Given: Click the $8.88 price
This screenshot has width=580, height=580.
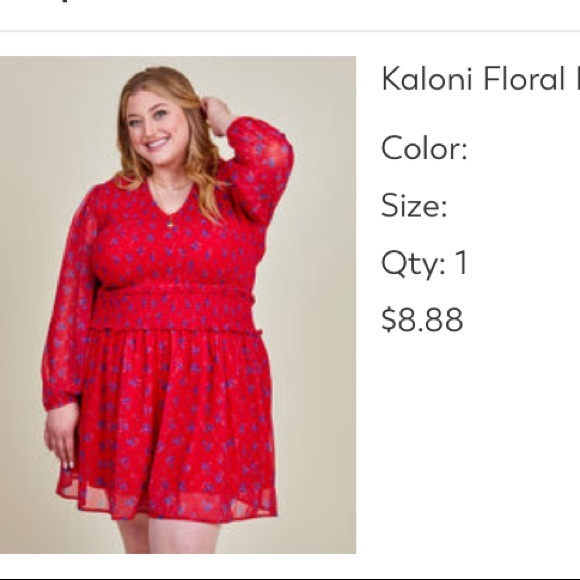Looking at the screenshot, I should pyautogui.click(x=422, y=319).
